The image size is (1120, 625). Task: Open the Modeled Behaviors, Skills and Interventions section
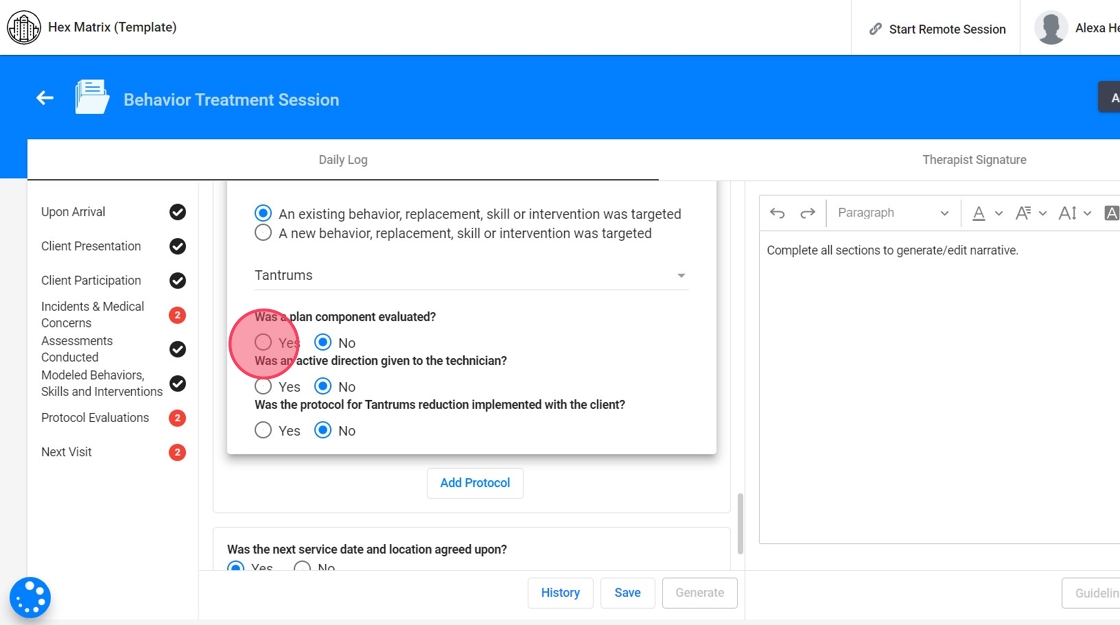point(101,384)
